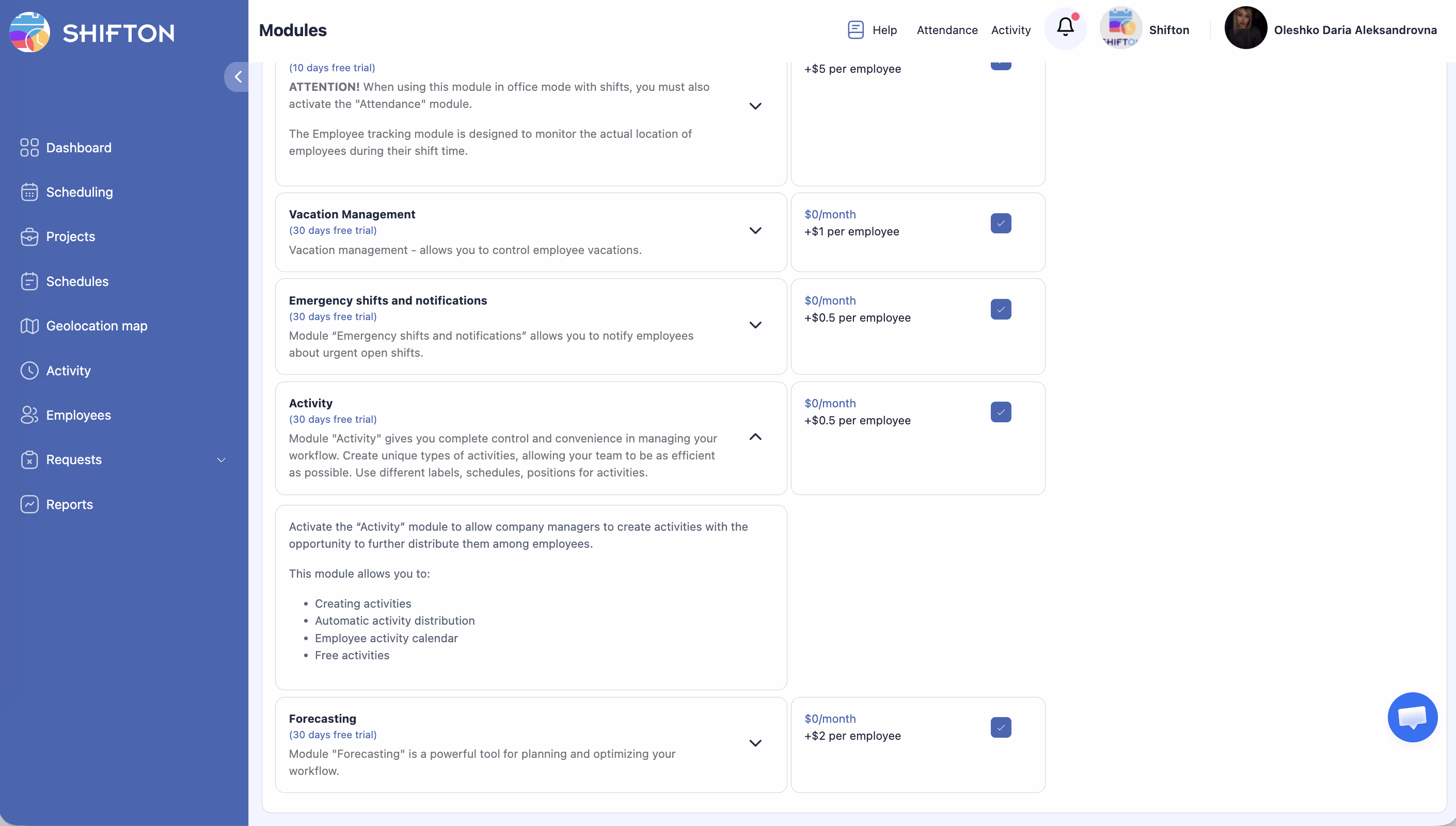Open Attendance in top navigation

(x=946, y=30)
